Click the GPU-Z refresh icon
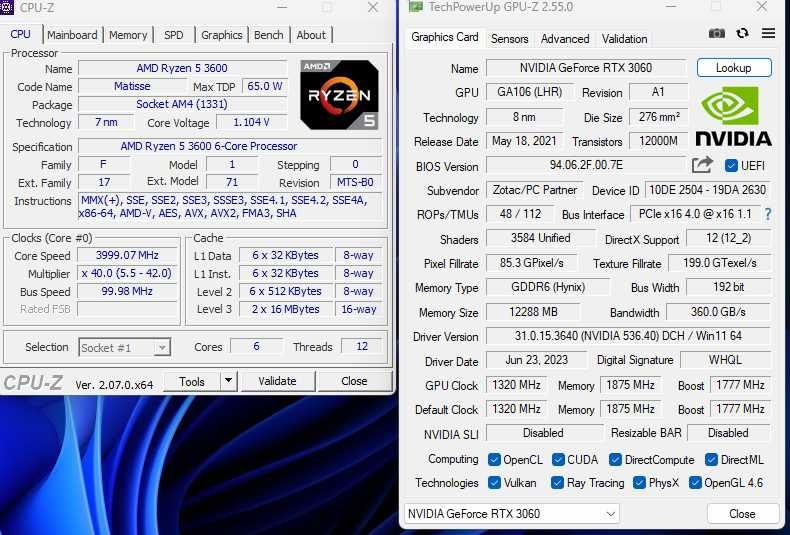Image resolution: width=790 pixels, height=535 pixels. click(742, 33)
